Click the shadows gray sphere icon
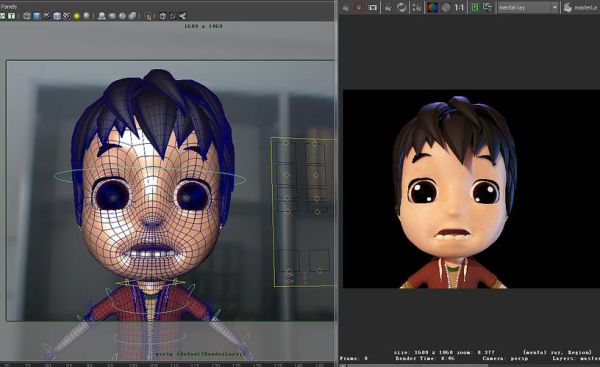600x367 pixels. 87,16
